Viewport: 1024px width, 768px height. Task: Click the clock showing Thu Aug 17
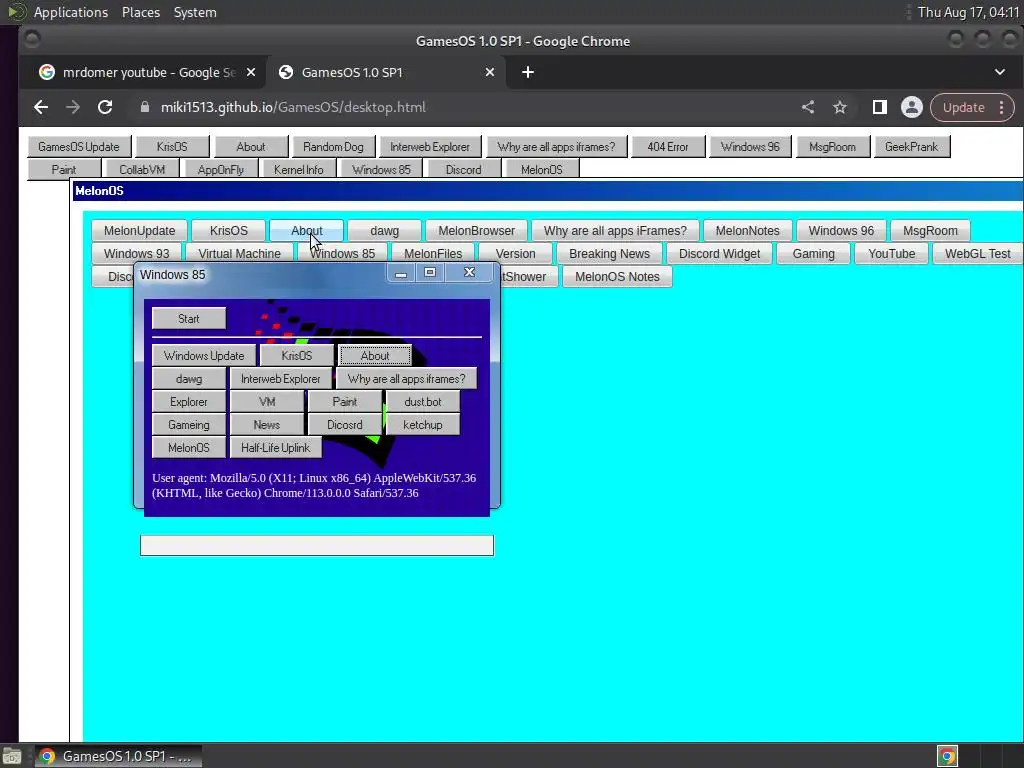[968, 12]
